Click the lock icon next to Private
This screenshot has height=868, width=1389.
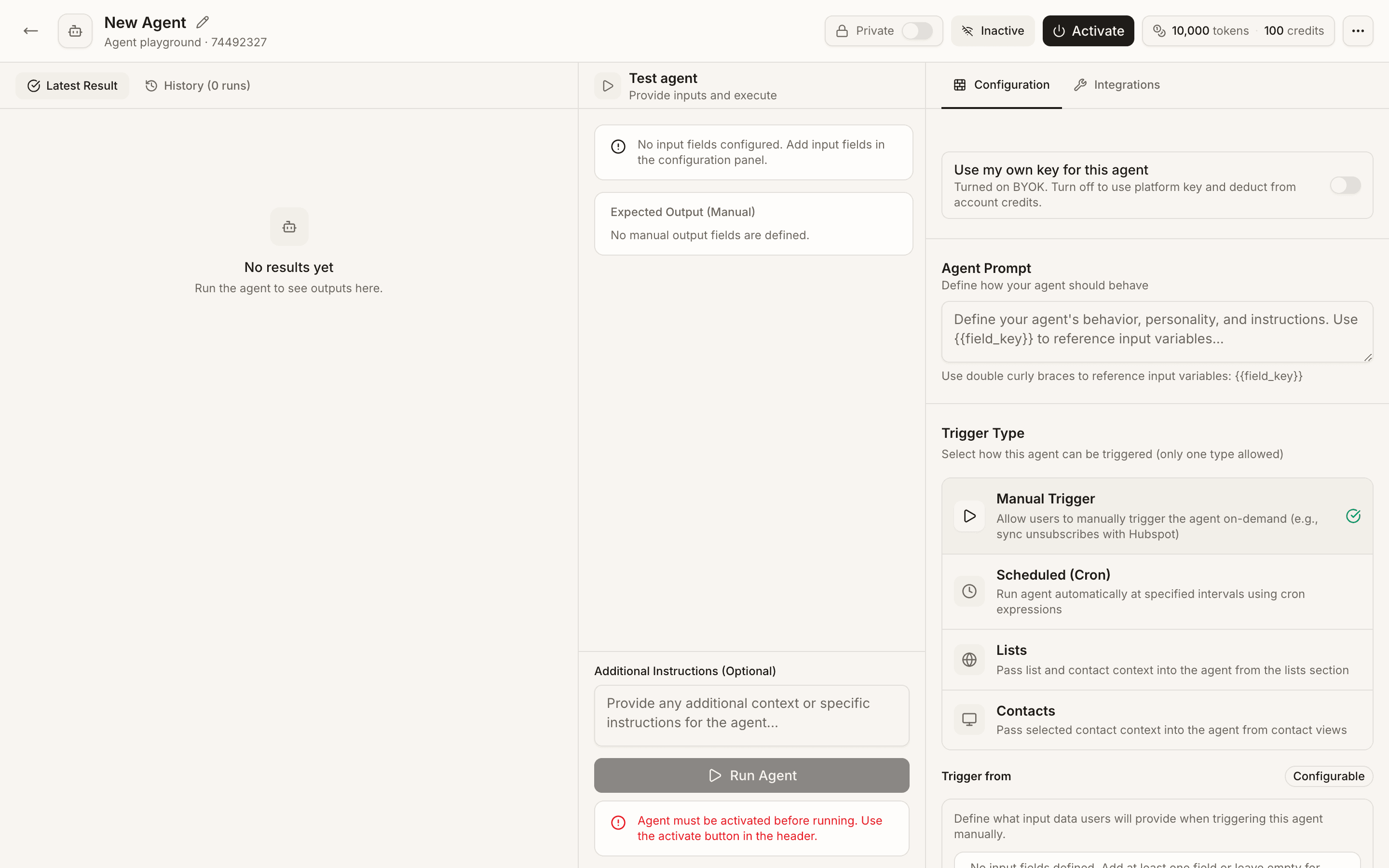[x=842, y=31]
